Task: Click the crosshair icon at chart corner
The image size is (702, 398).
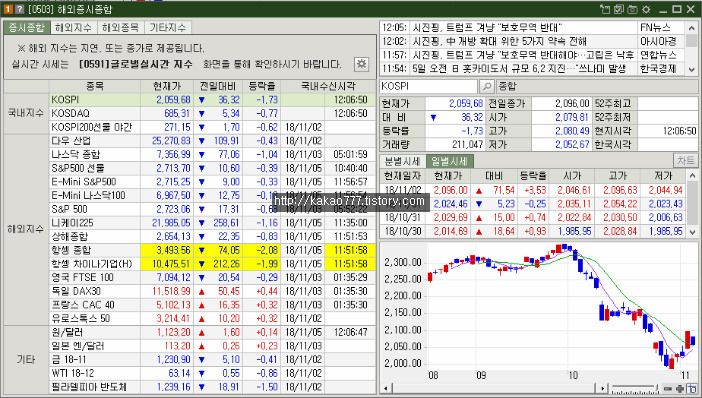Action: tap(692, 389)
